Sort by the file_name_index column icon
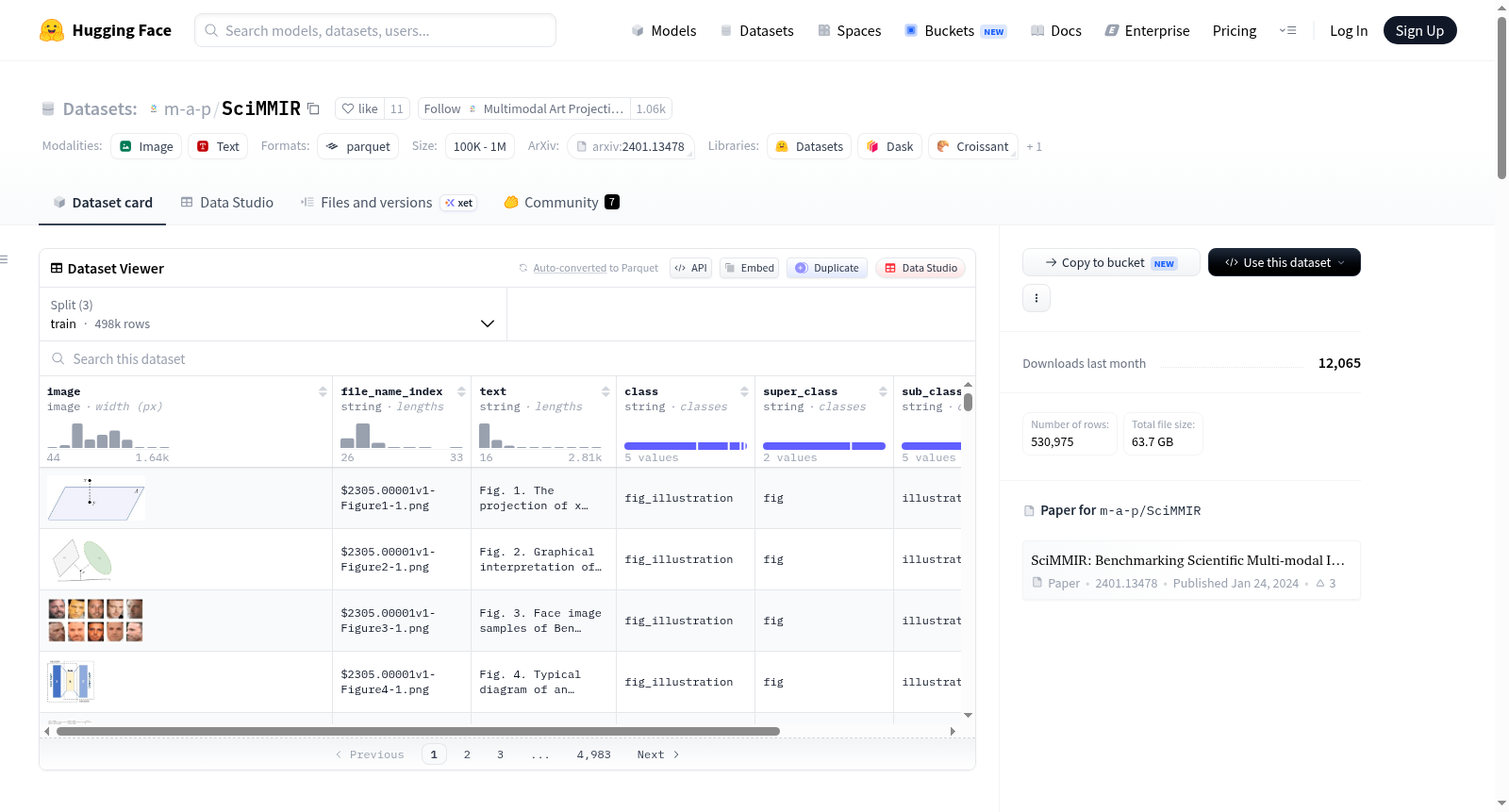 pos(461,391)
